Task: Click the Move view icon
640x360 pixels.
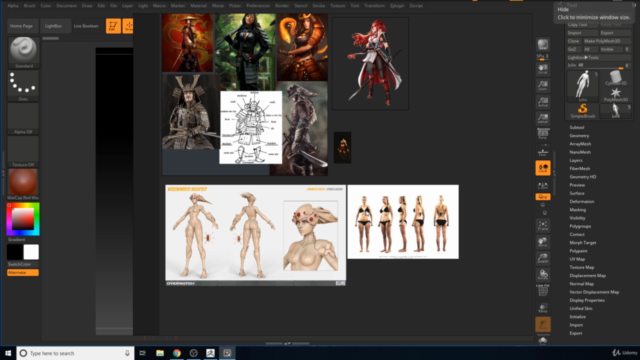Action: point(543,242)
